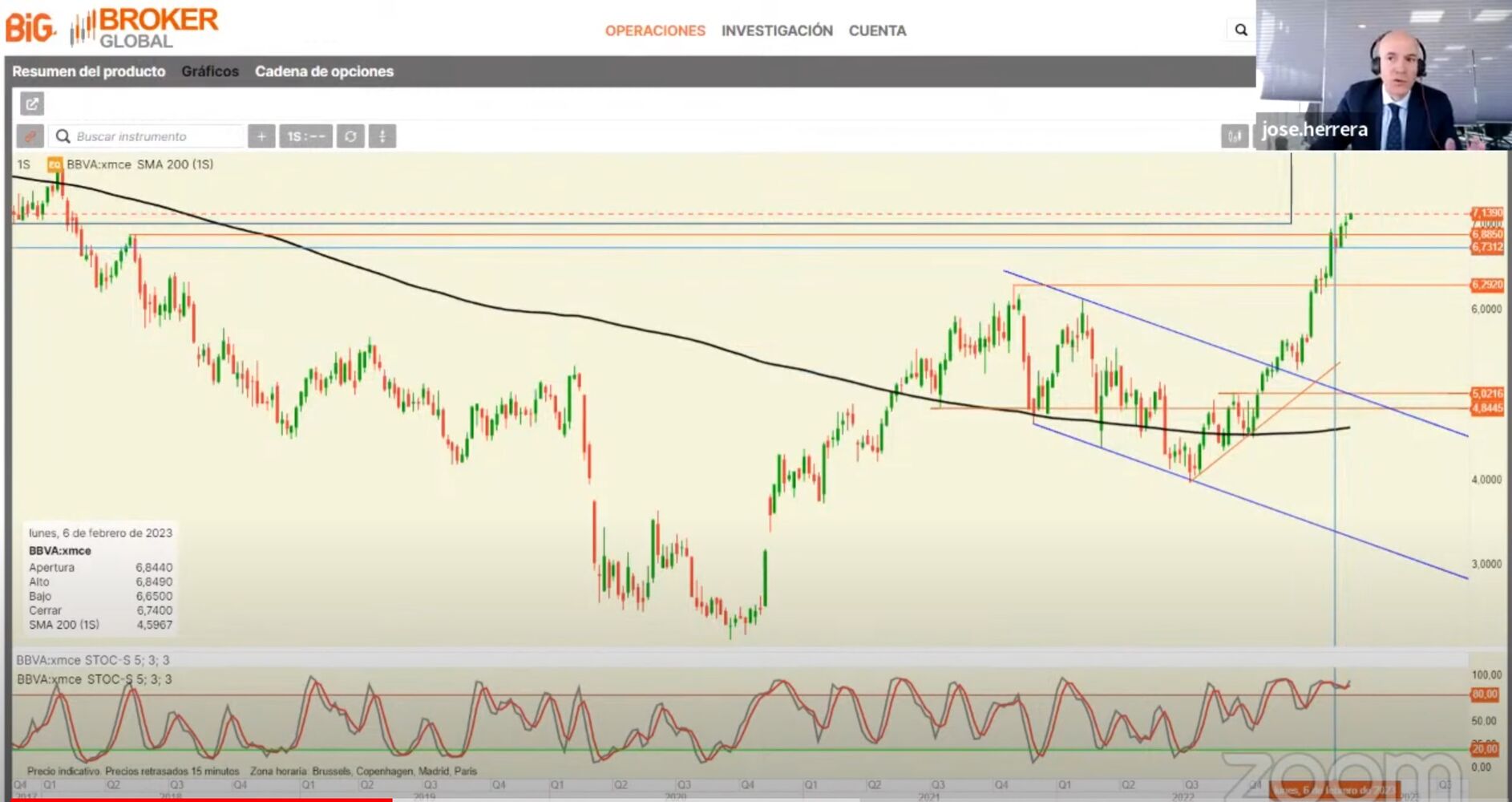Viewport: 1512px width, 802px height.
Task: Open the Operaciones menu
Action: (655, 30)
